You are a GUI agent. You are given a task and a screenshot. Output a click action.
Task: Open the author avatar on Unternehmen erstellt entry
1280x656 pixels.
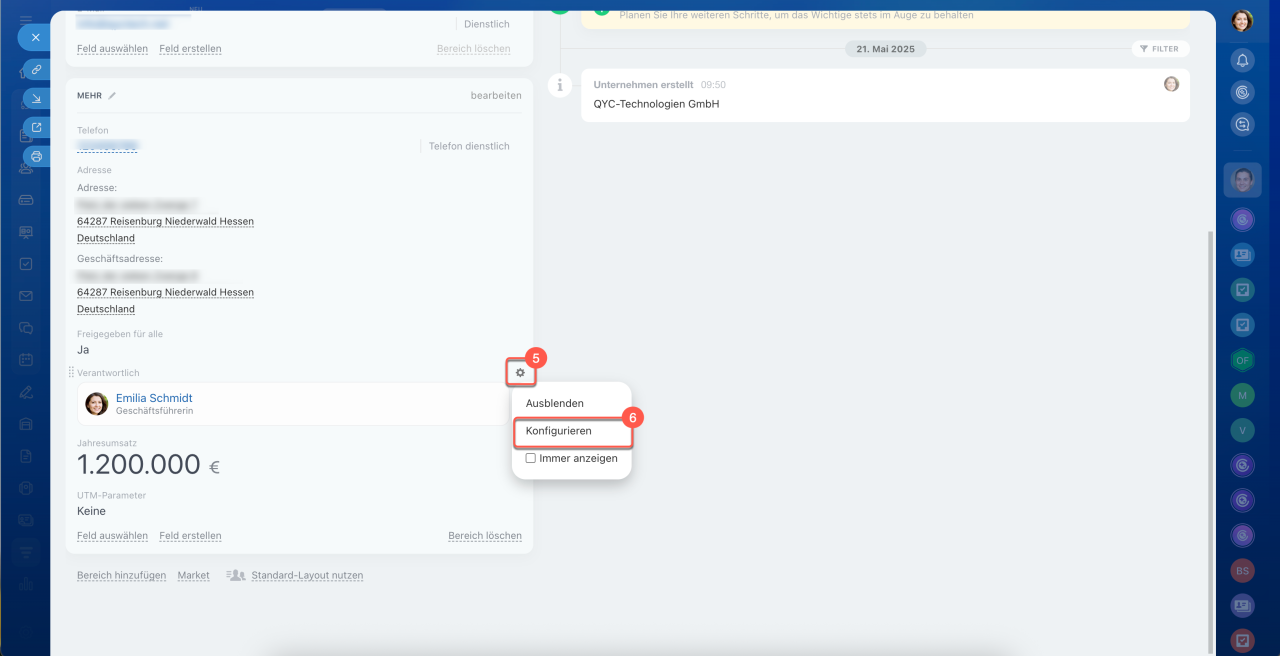[1171, 84]
